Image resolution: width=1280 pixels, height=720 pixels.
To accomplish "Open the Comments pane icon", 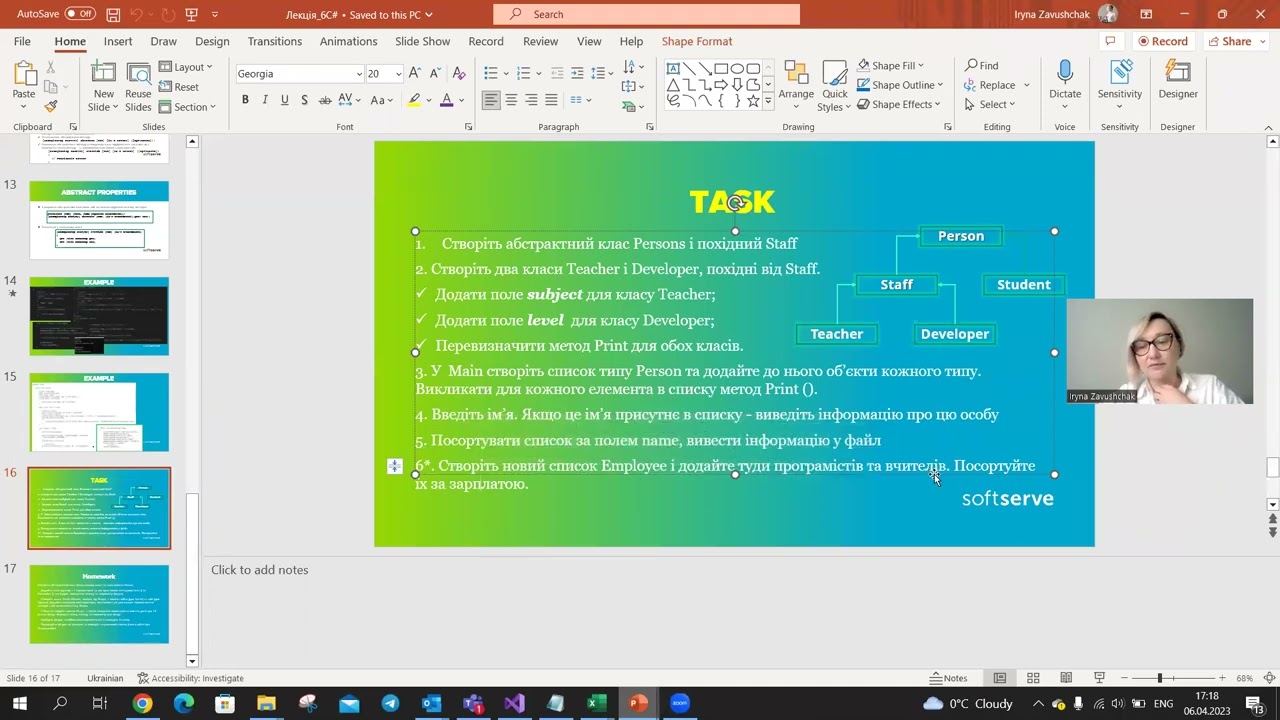I will [x=1109, y=41].
